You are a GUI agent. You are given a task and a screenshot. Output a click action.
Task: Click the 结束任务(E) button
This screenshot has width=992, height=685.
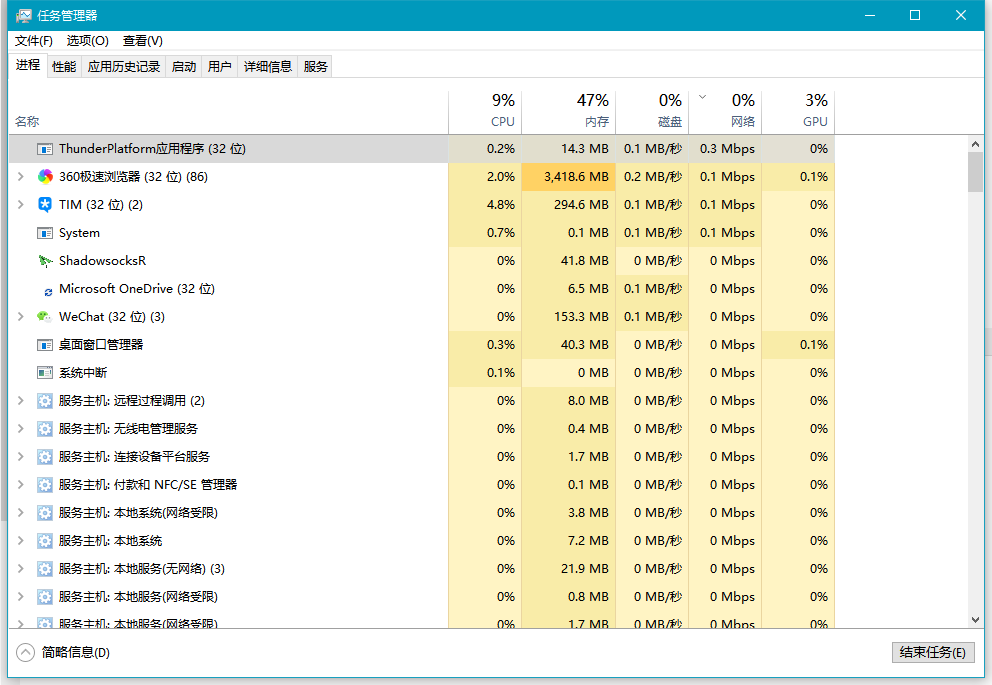click(933, 652)
